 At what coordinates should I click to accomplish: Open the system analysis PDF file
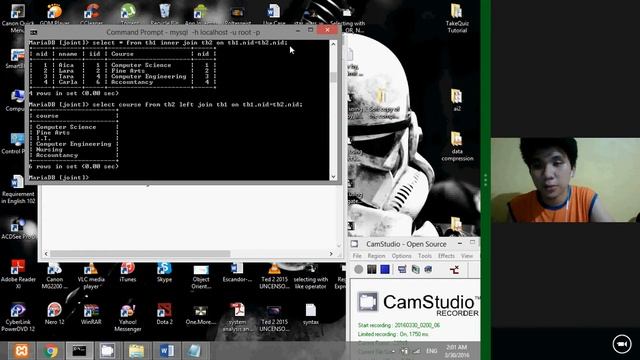(237, 317)
